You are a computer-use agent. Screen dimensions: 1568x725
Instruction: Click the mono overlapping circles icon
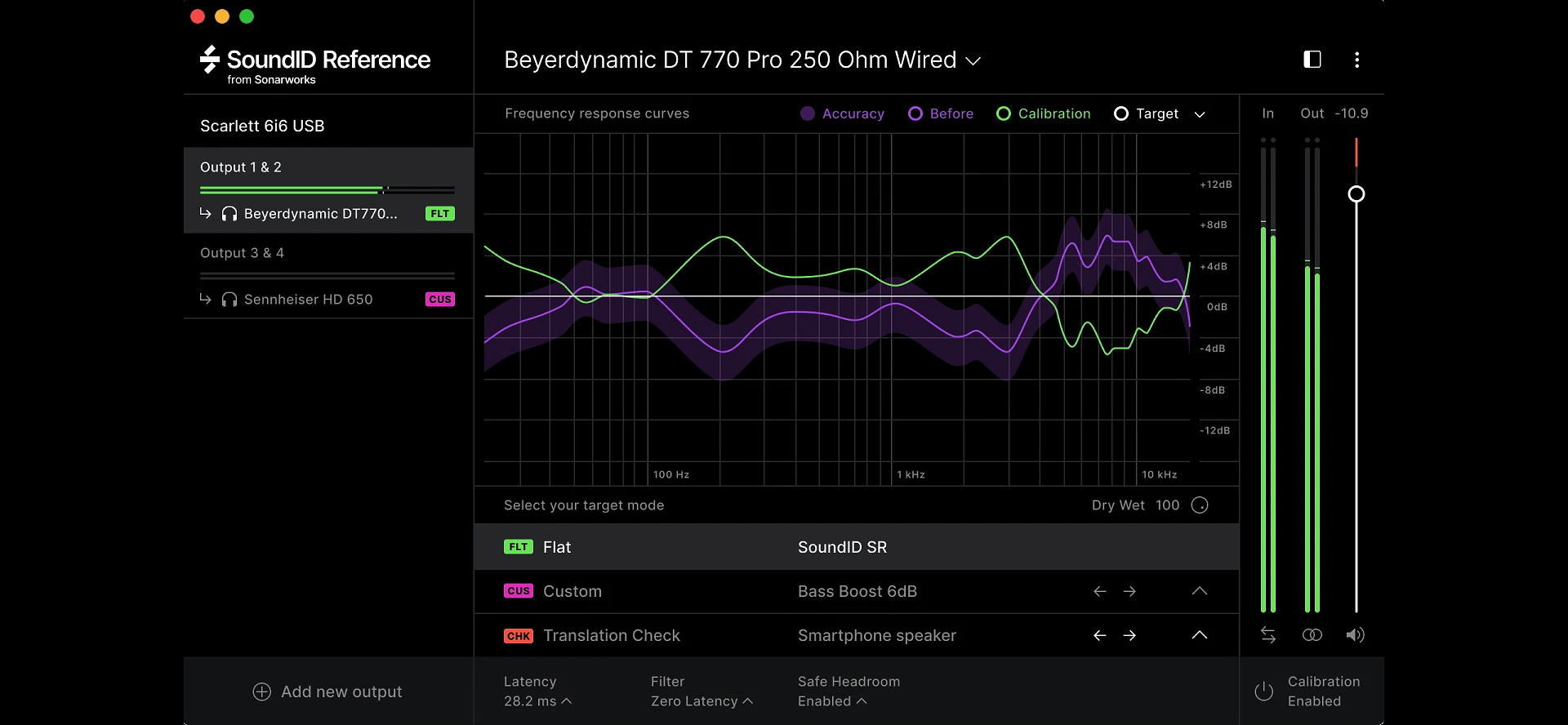[1312, 635]
